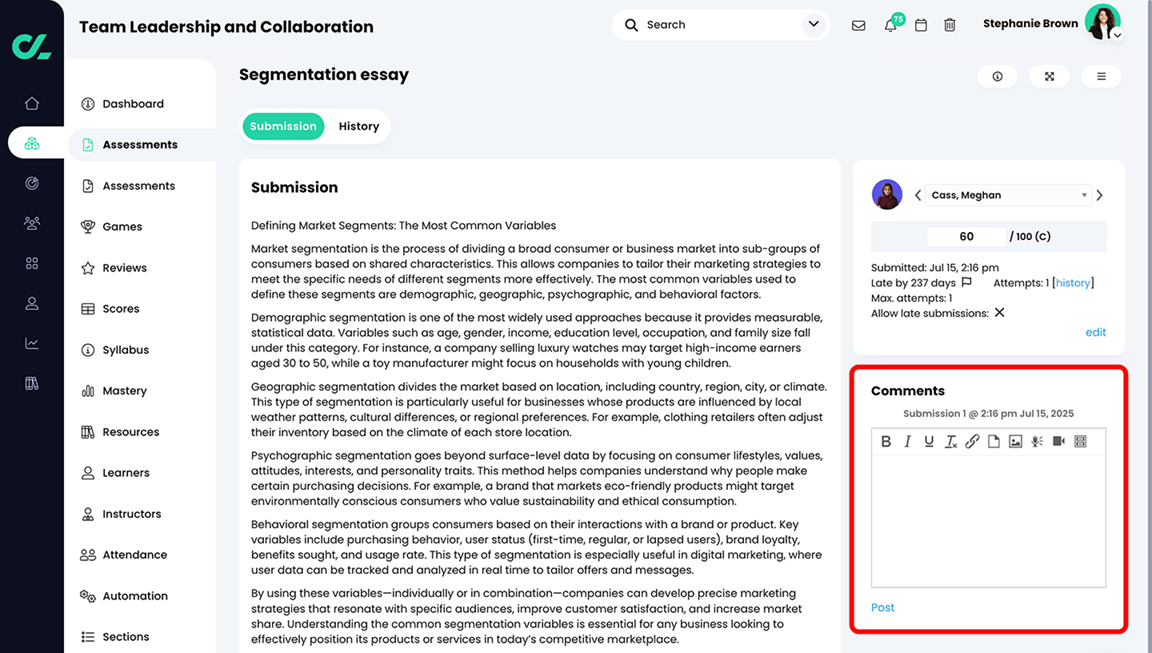Apply italic in the comment editor
Image resolution: width=1152 pixels, height=653 pixels.
click(907, 441)
